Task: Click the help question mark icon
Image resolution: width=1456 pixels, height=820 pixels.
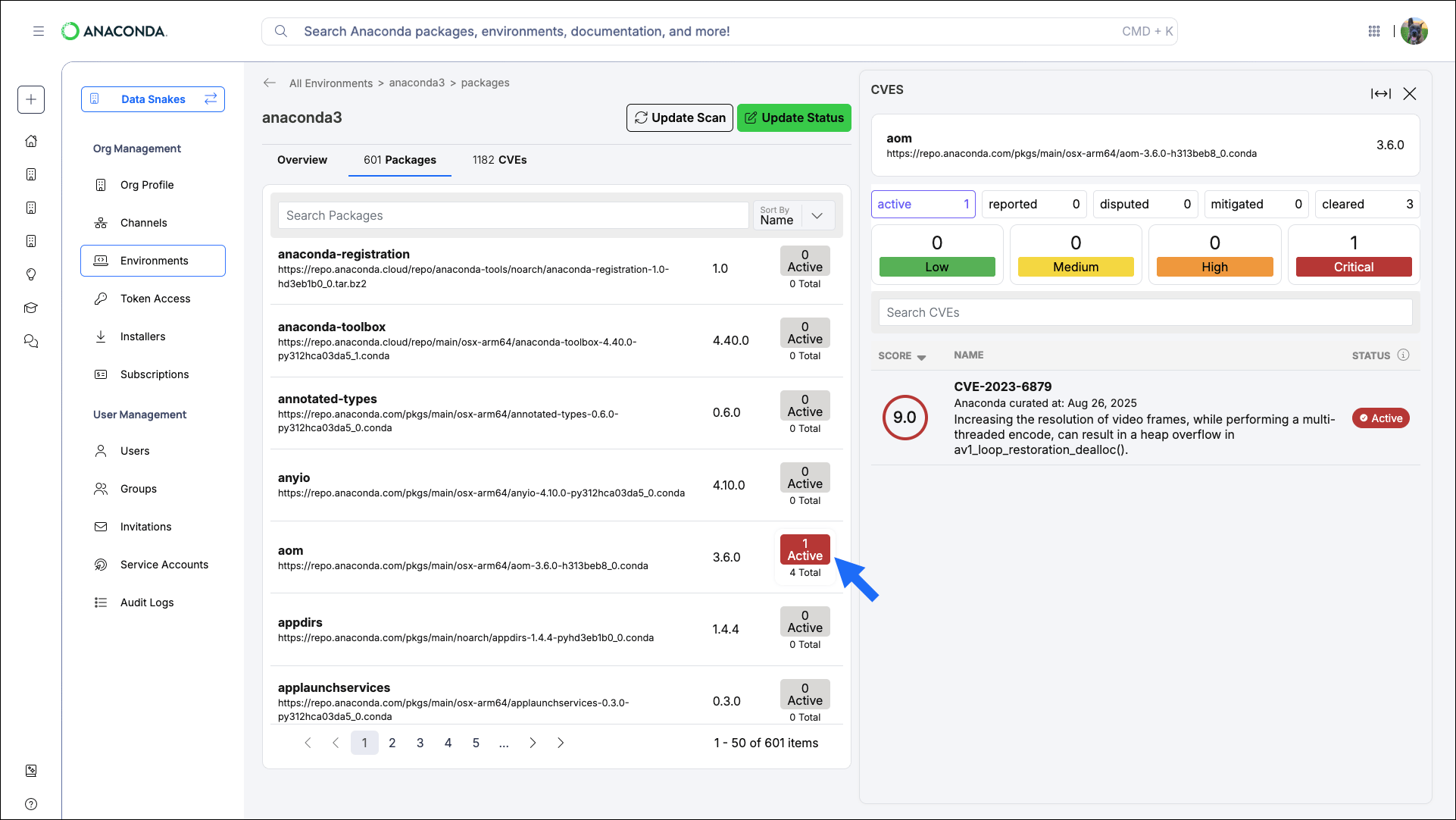Action: (31, 804)
